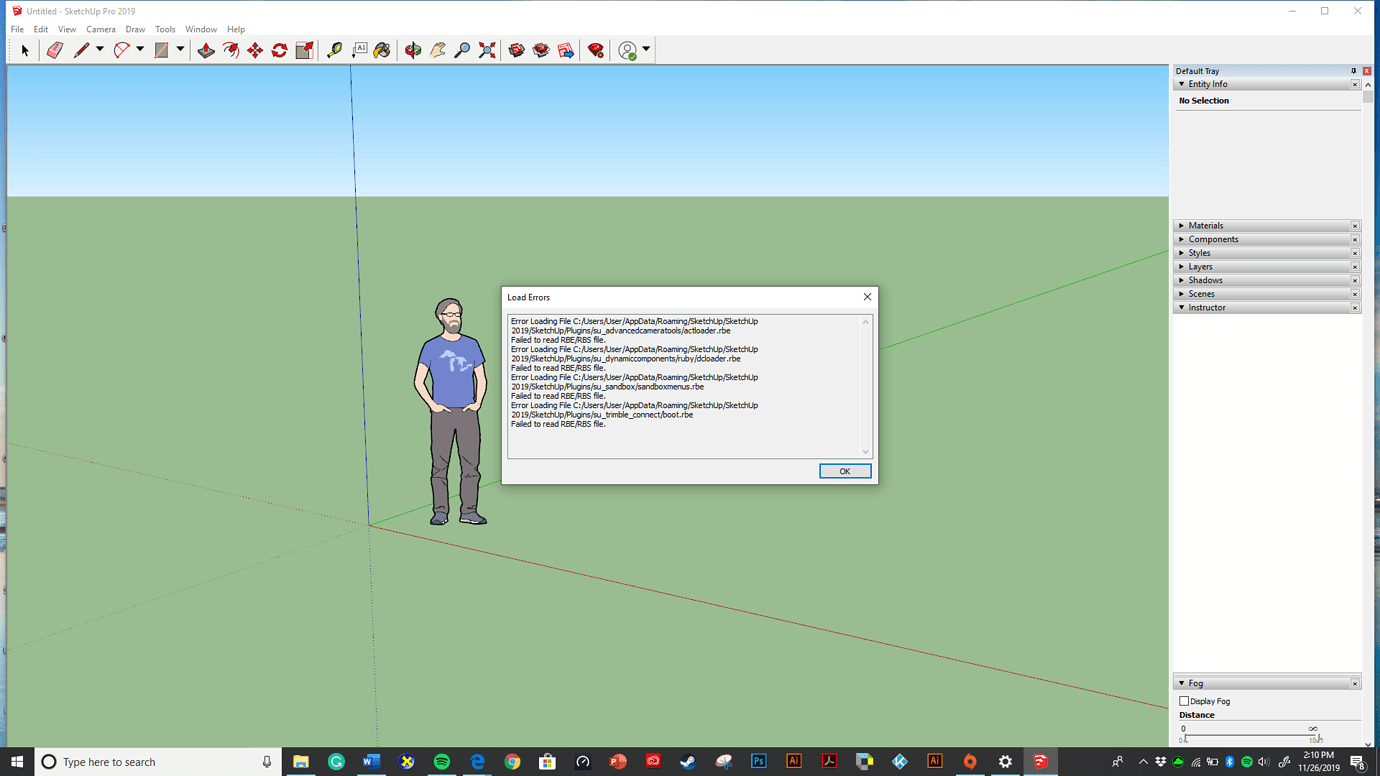Open the Window menu
Image resolution: width=1380 pixels, height=776 pixels.
[200, 29]
